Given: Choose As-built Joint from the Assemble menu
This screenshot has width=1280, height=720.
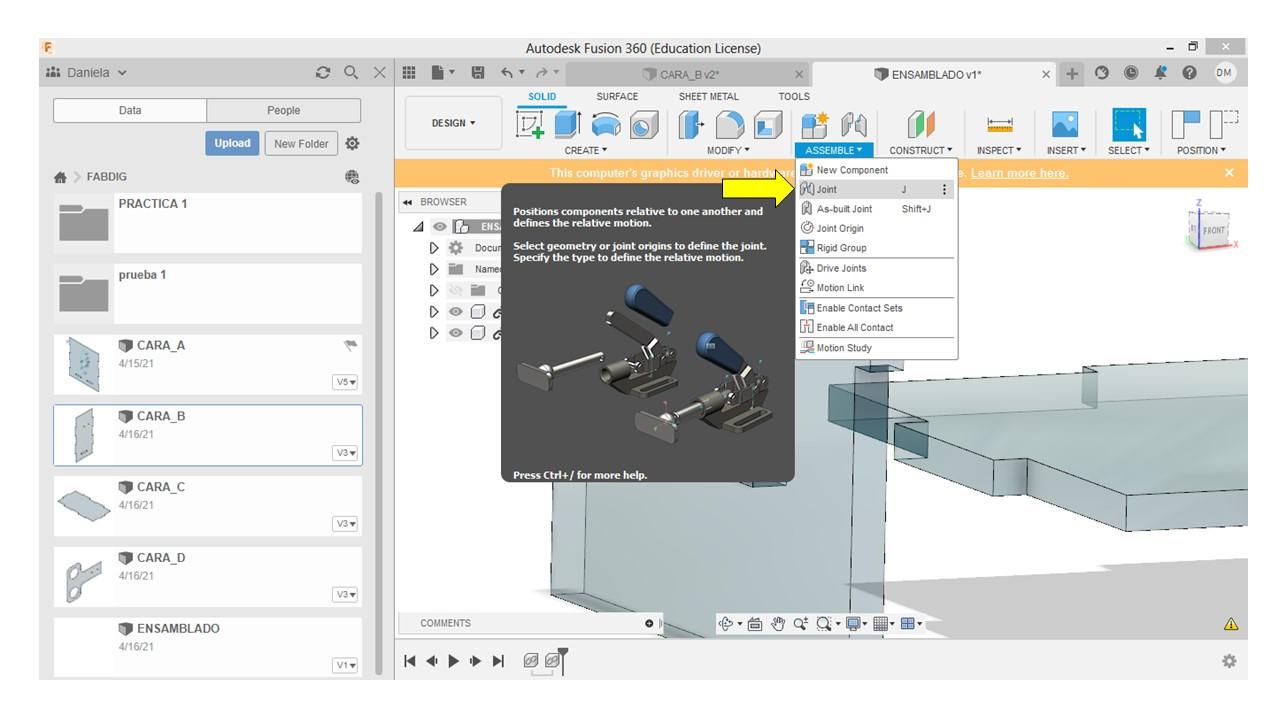Looking at the screenshot, I should point(876,209).
